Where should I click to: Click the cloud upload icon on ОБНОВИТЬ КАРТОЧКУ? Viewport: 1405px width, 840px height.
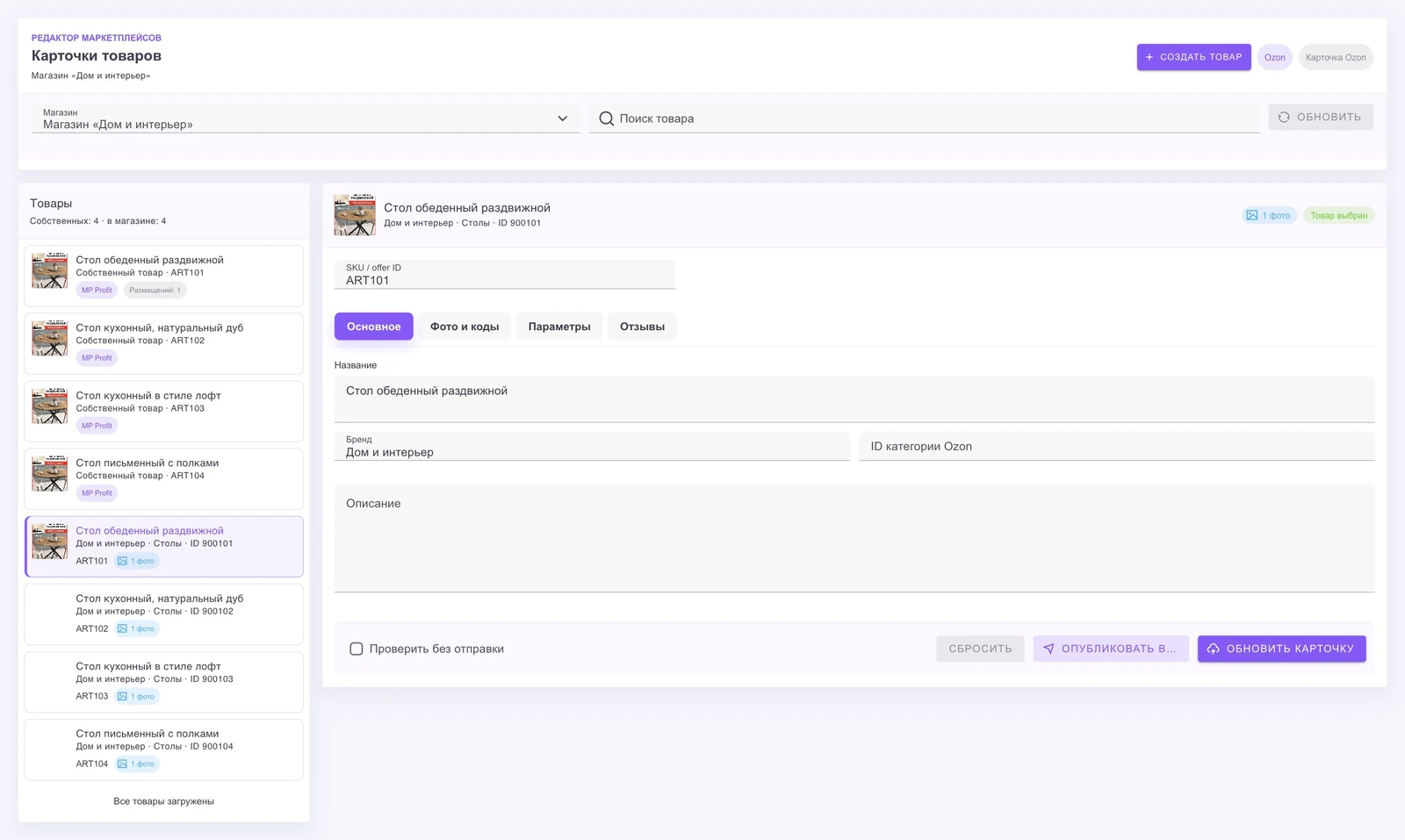coord(1214,649)
